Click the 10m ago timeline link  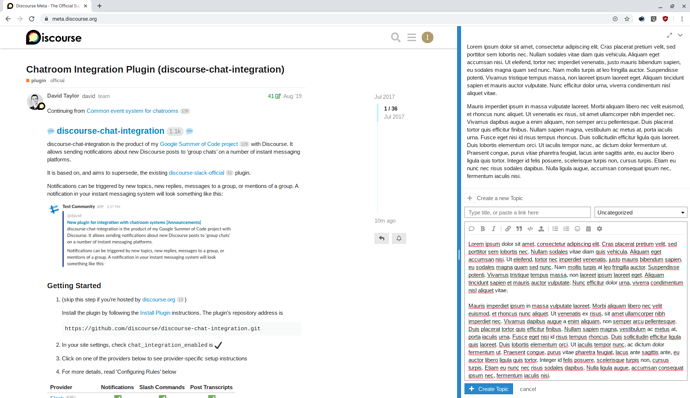[385, 221]
